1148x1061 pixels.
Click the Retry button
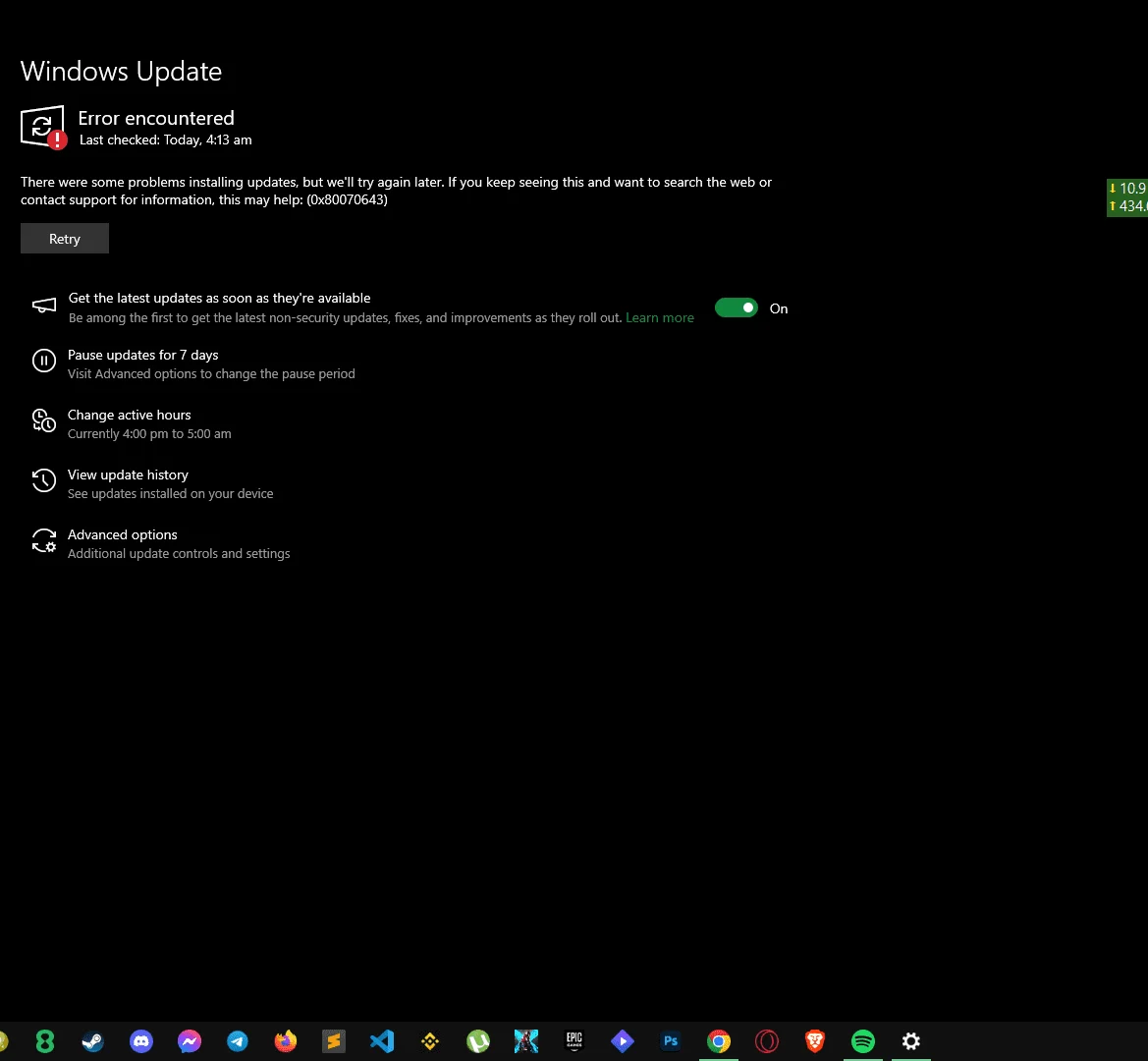tap(65, 239)
